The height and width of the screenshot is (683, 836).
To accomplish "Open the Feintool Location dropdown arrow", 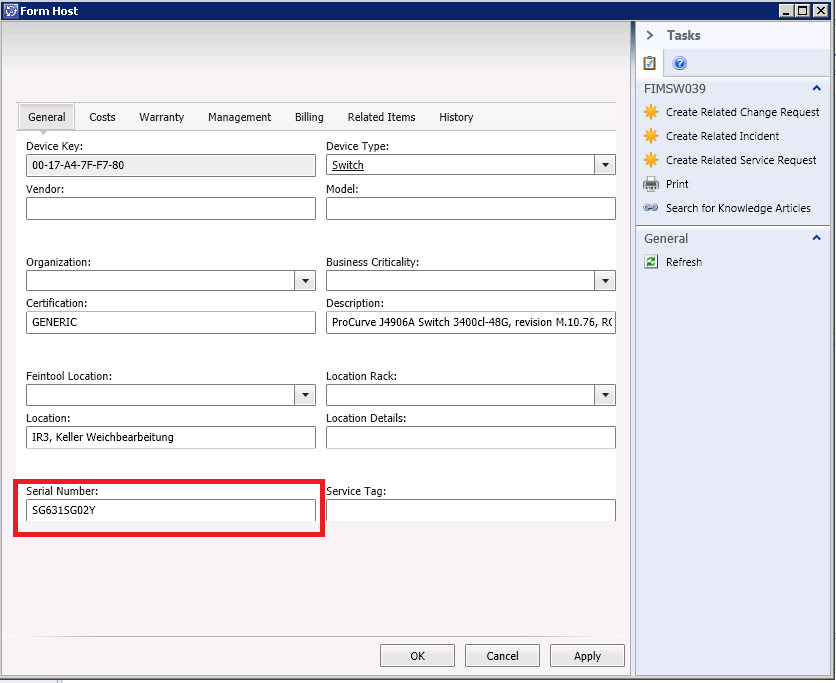I will 305,395.
